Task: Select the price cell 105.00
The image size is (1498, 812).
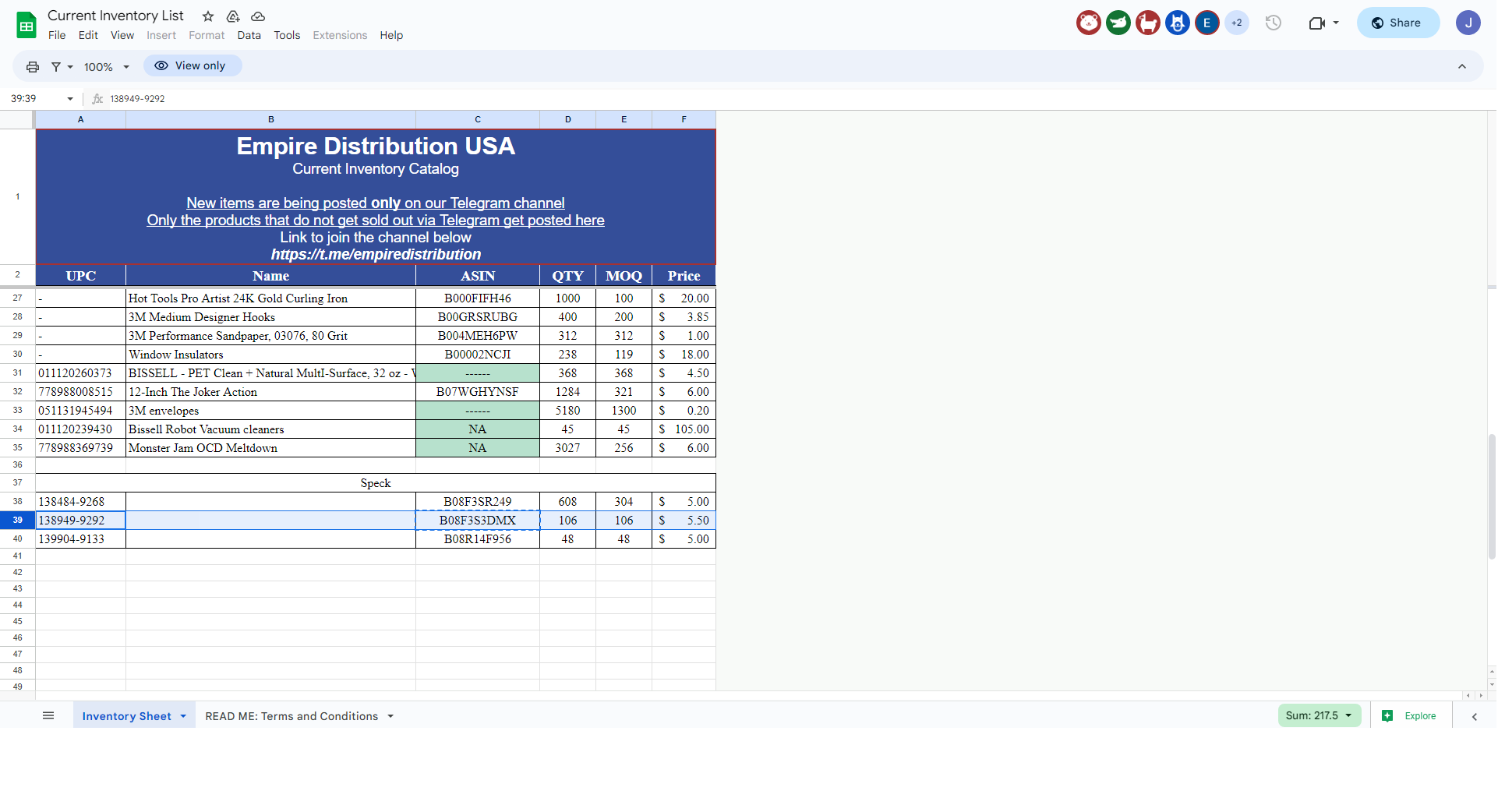Action: tap(684, 429)
